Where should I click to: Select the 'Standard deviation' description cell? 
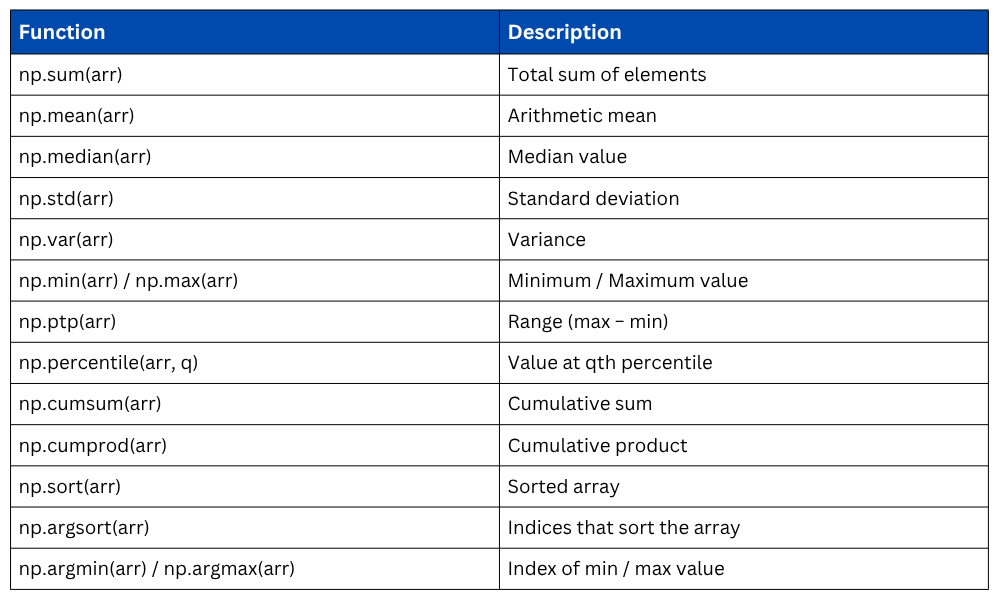[593, 199]
